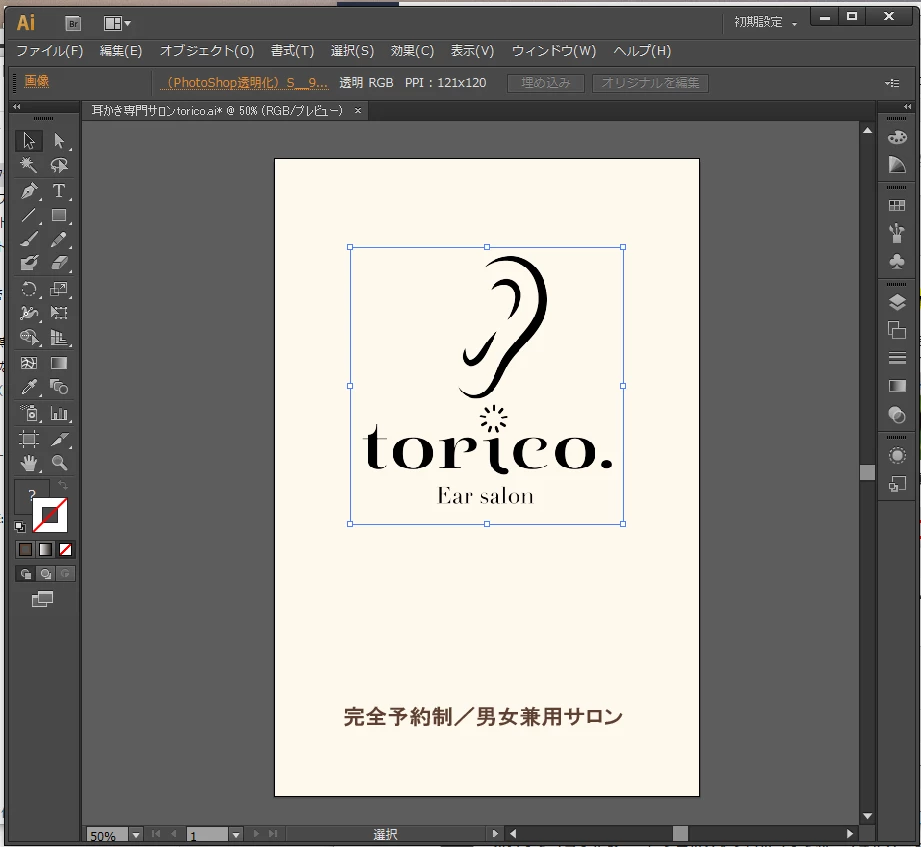
Task: Select the Zoom tool
Action: [59, 463]
